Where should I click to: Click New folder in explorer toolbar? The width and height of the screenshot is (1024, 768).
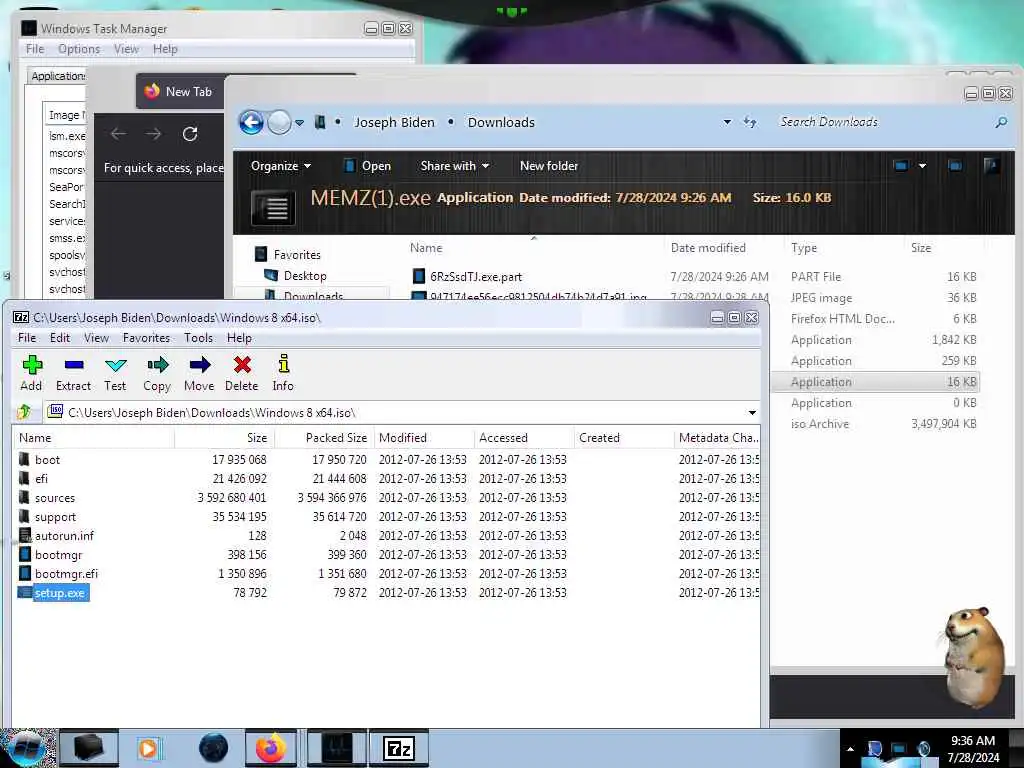pos(549,166)
